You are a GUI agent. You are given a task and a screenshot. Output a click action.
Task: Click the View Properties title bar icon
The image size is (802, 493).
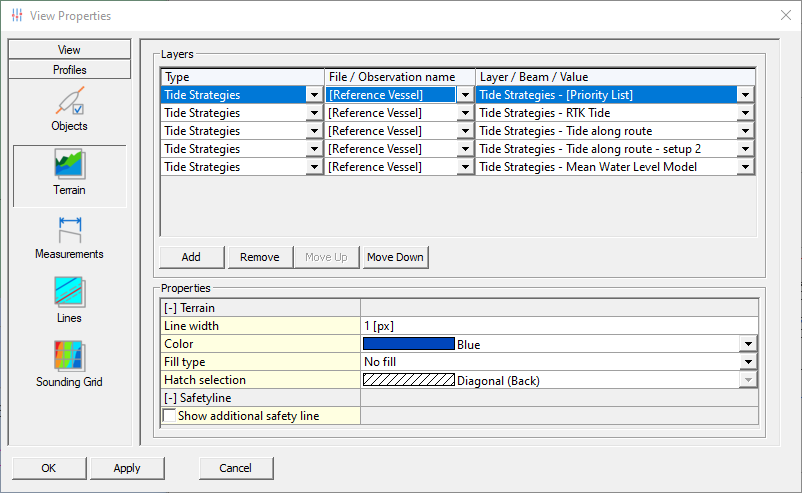pyautogui.click(x=17, y=16)
